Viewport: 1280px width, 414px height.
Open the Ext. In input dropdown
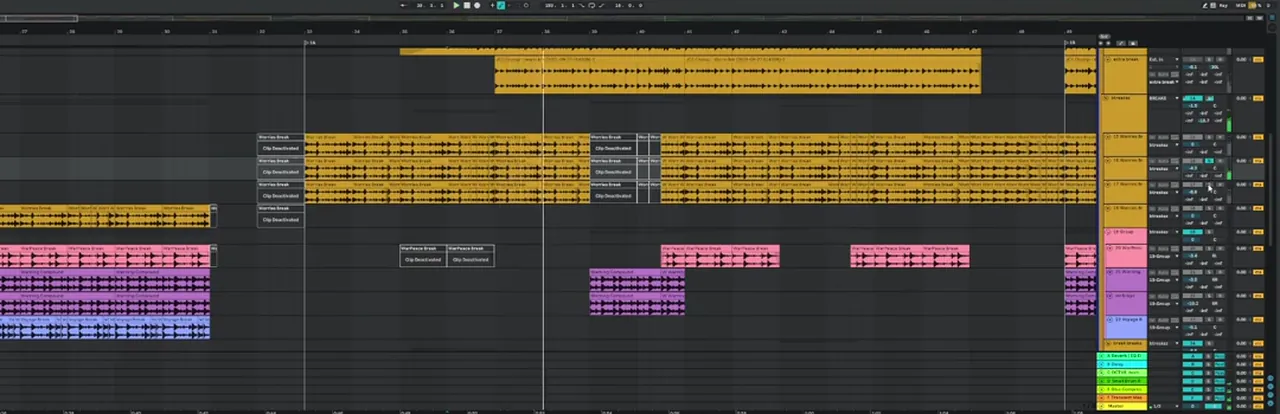point(1163,60)
